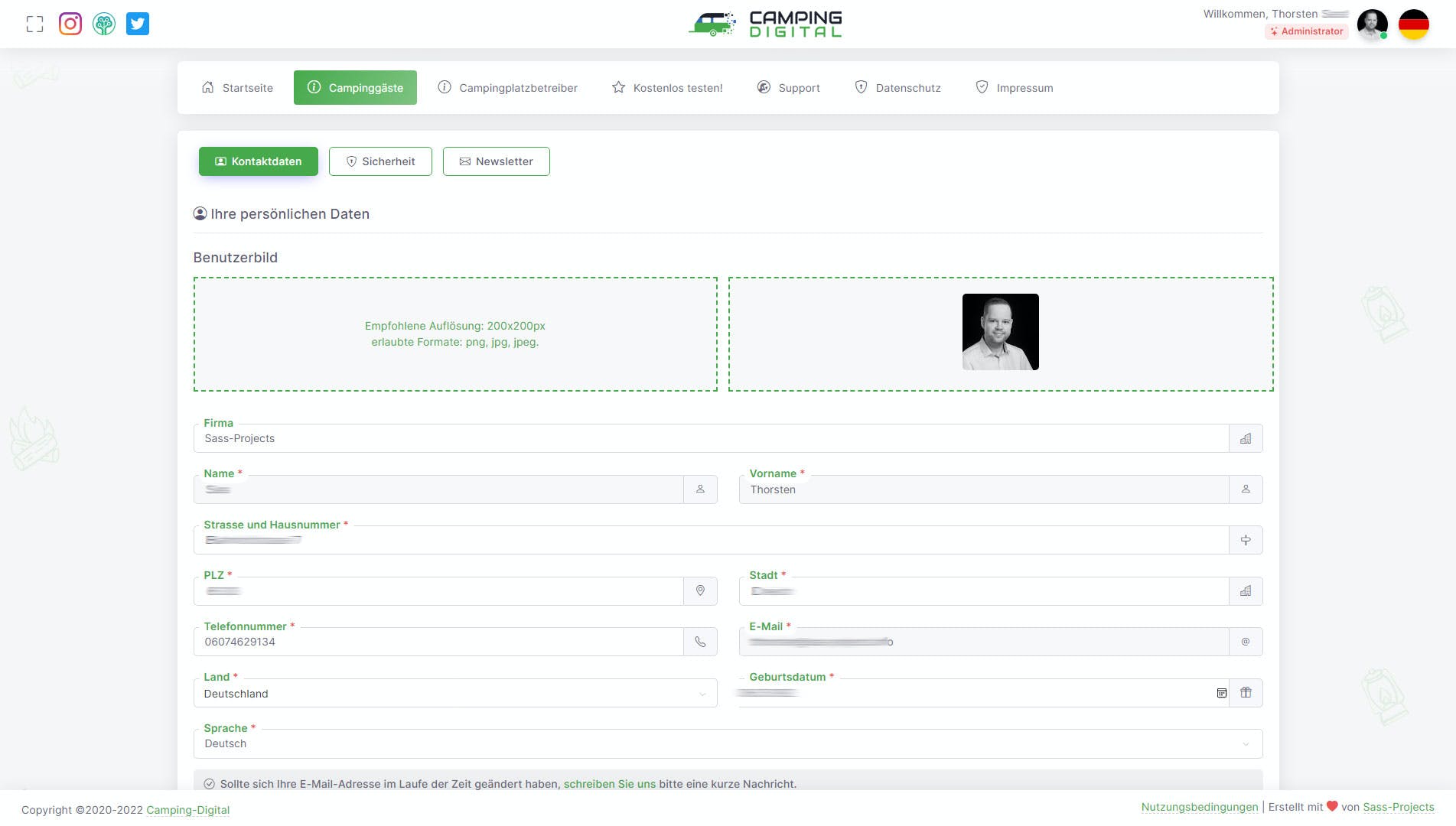Image resolution: width=1456 pixels, height=826 pixels.
Task: Click the phone icon beside Telefonnummer
Action: point(700,642)
